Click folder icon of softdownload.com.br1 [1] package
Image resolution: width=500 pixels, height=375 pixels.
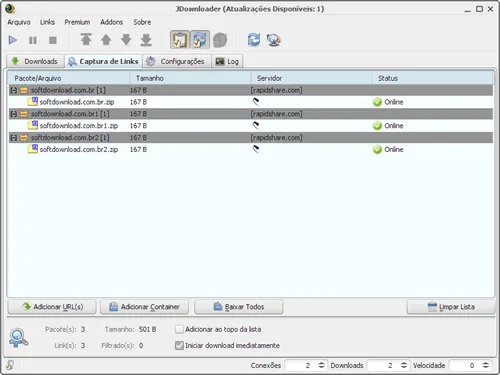(24, 114)
